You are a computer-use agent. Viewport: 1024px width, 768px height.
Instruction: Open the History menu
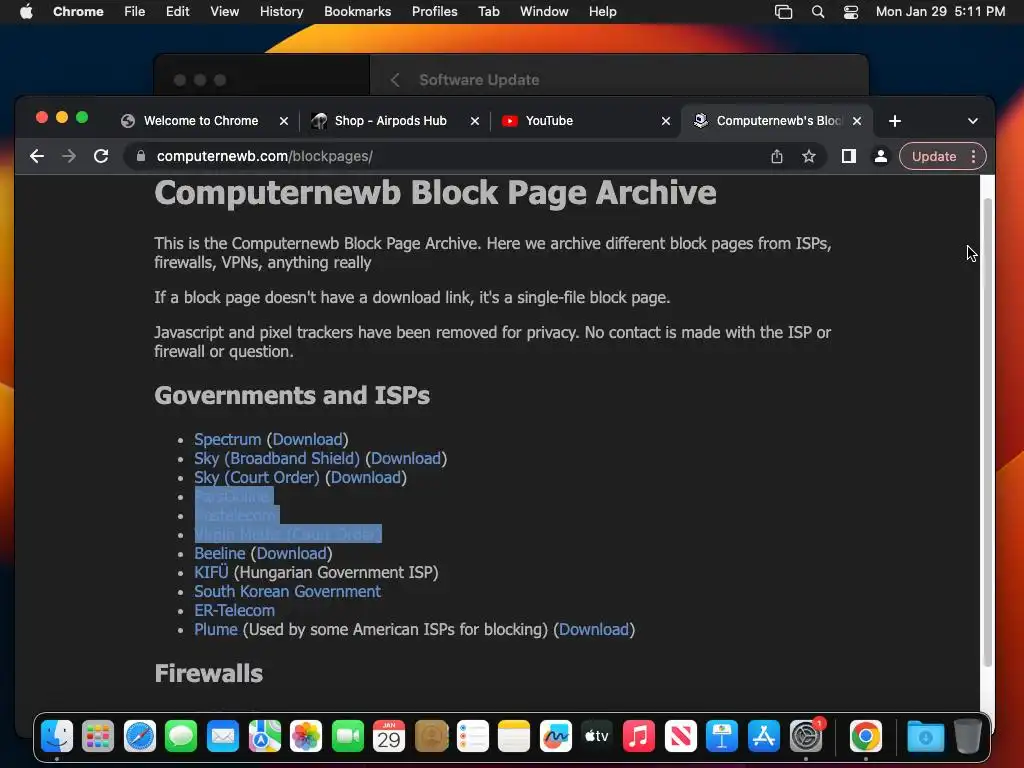coord(281,12)
